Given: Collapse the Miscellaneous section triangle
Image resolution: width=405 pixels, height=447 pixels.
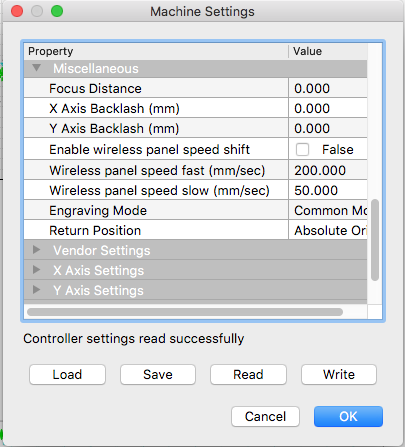Looking at the screenshot, I should pos(37,68).
